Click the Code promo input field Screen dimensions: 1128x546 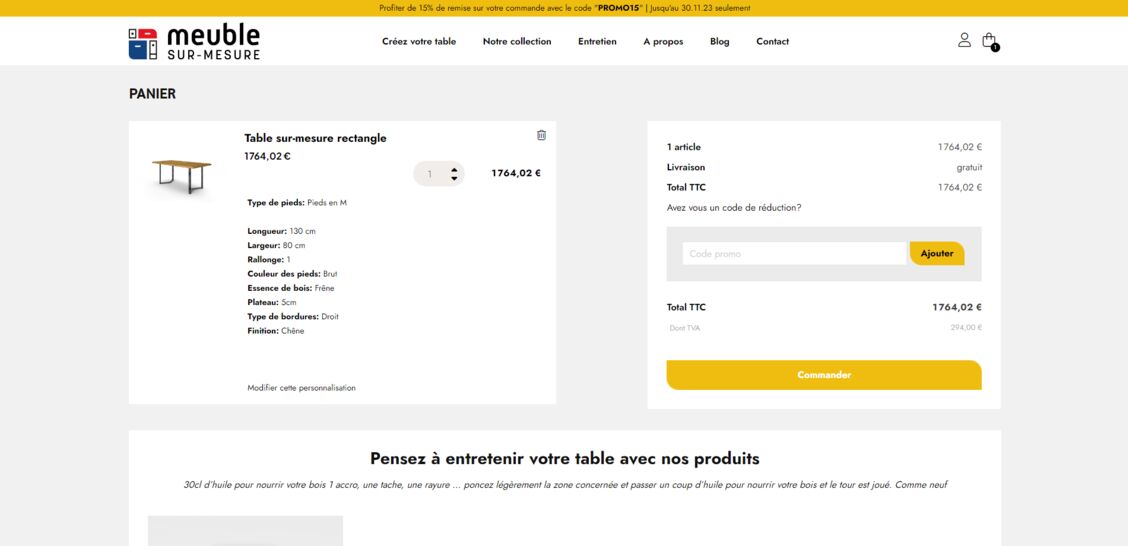pyautogui.click(x=794, y=254)
